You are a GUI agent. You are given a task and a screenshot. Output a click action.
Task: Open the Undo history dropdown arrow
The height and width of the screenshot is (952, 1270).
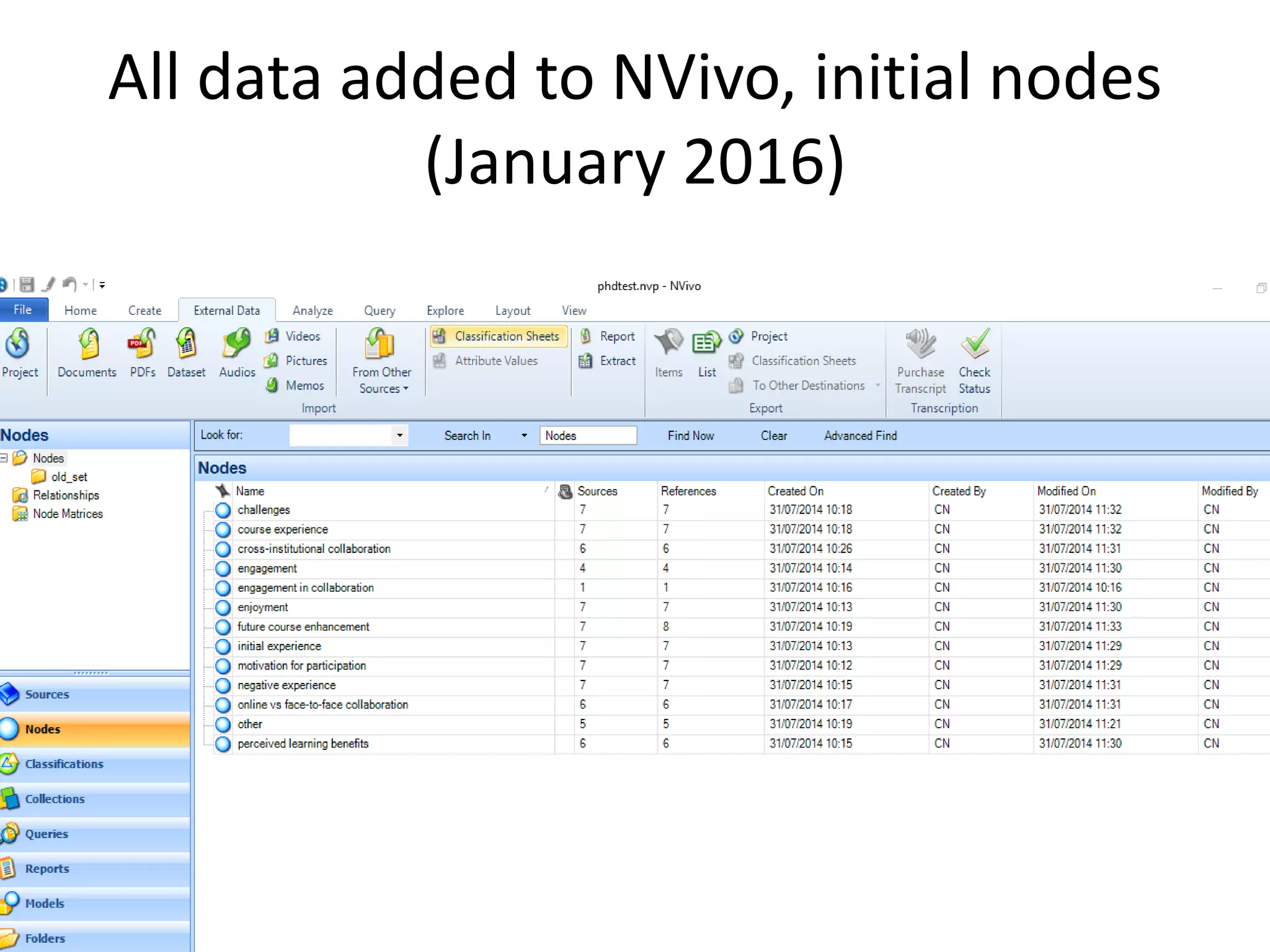point(86,285)
